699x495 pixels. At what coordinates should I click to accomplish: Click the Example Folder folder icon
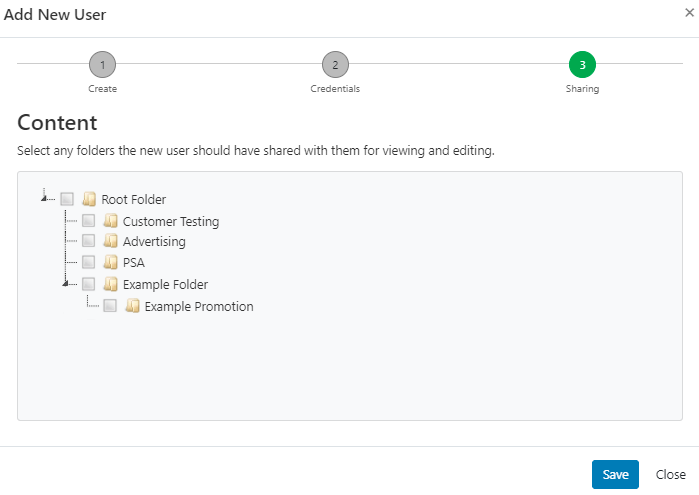[x=110, y=284]
